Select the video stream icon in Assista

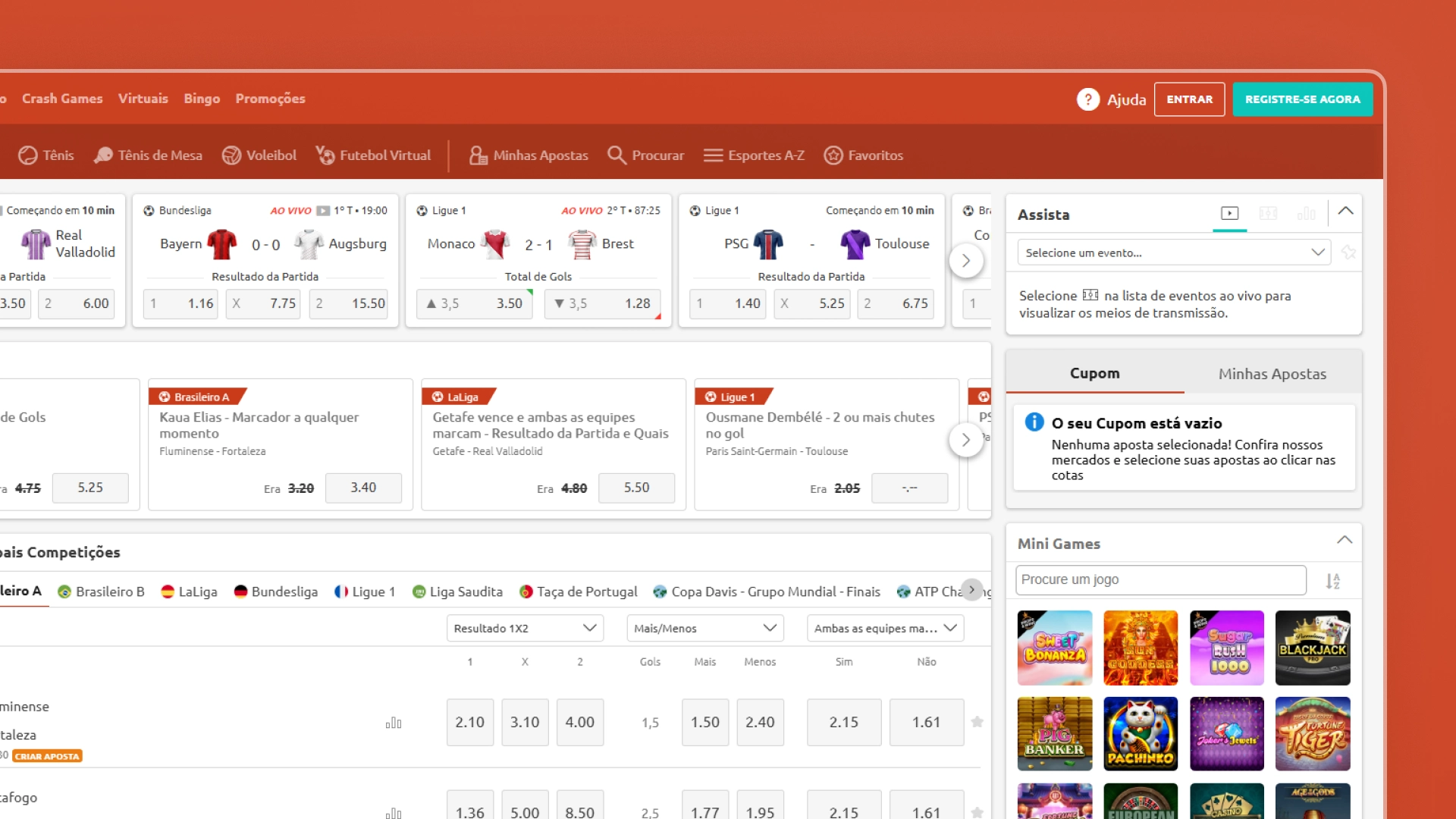coord(1229,214)
